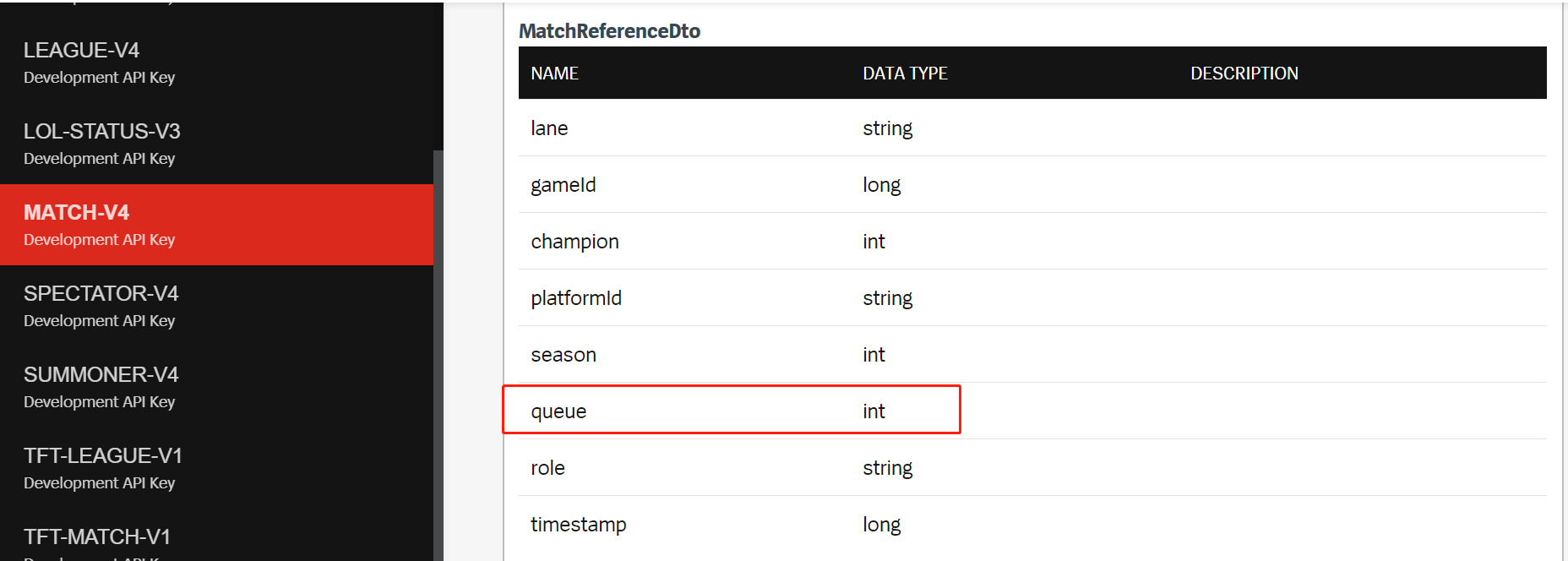This screenshot has height=561, width=1568.
Task: Click the lane field in the table
Action: [x=549, y=128]
